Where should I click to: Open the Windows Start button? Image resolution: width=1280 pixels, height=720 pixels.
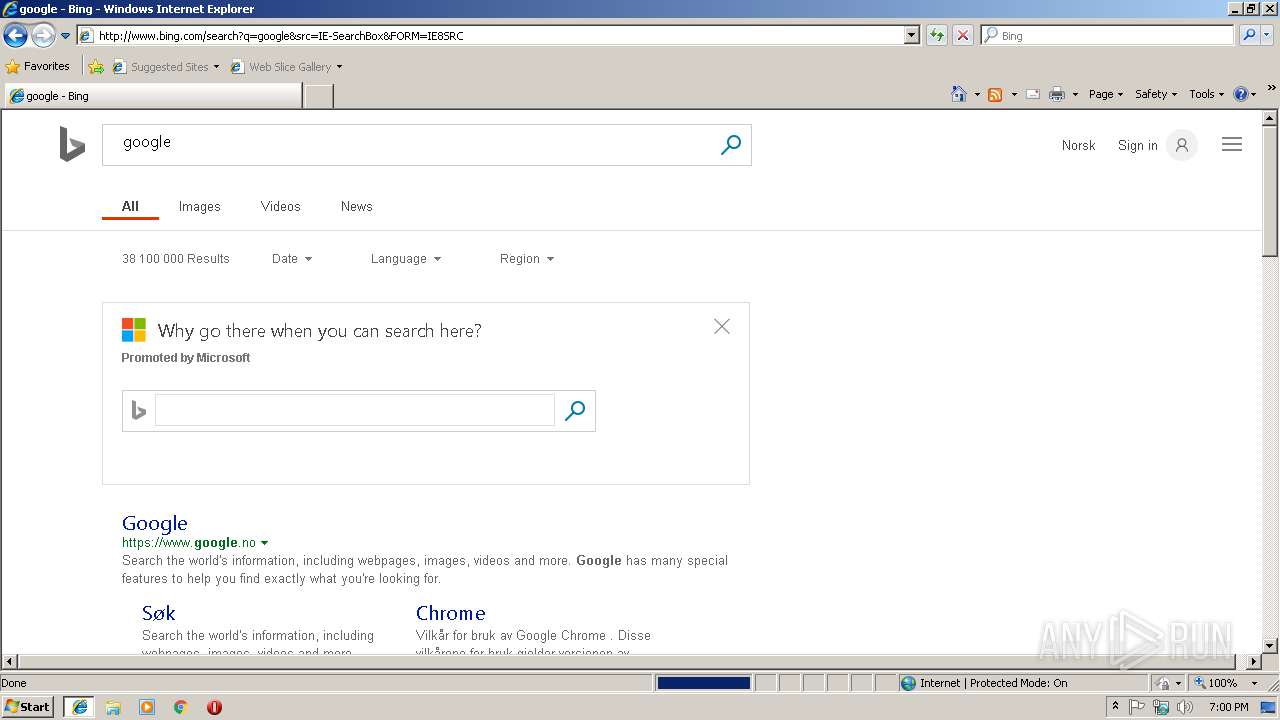pos(27,706)
